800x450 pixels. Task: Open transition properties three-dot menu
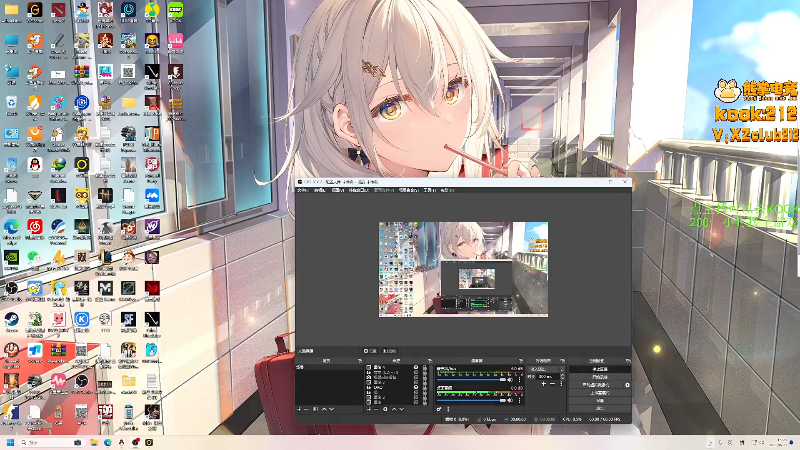561,384
